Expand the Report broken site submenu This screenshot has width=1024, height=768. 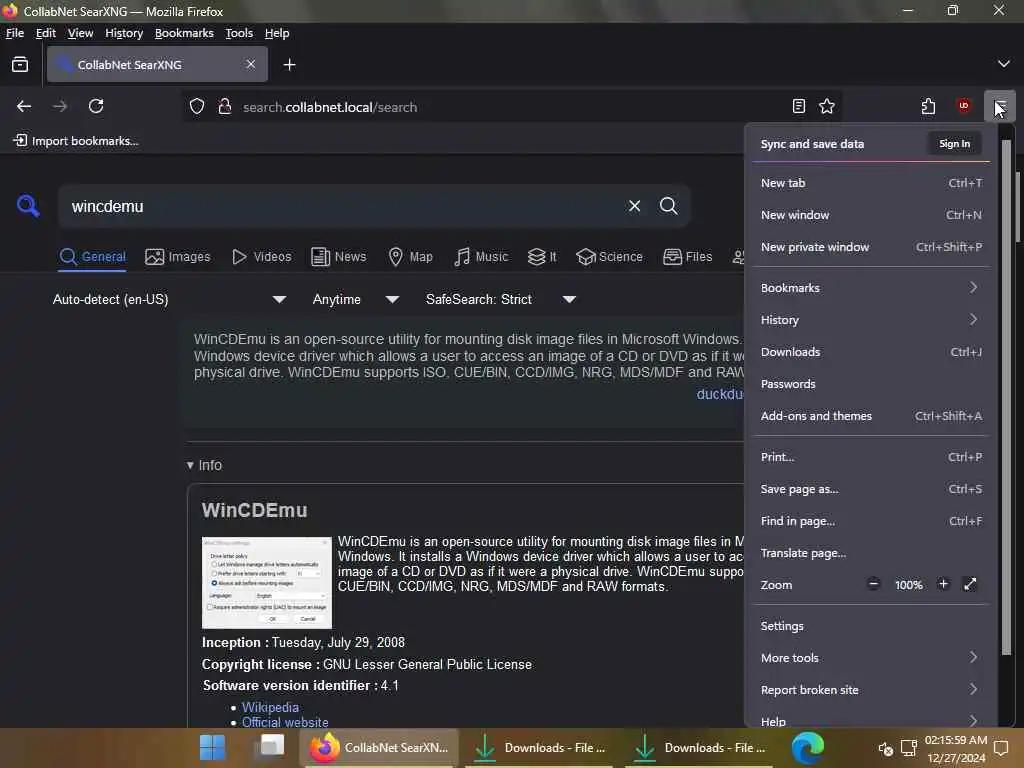(871, 690)
